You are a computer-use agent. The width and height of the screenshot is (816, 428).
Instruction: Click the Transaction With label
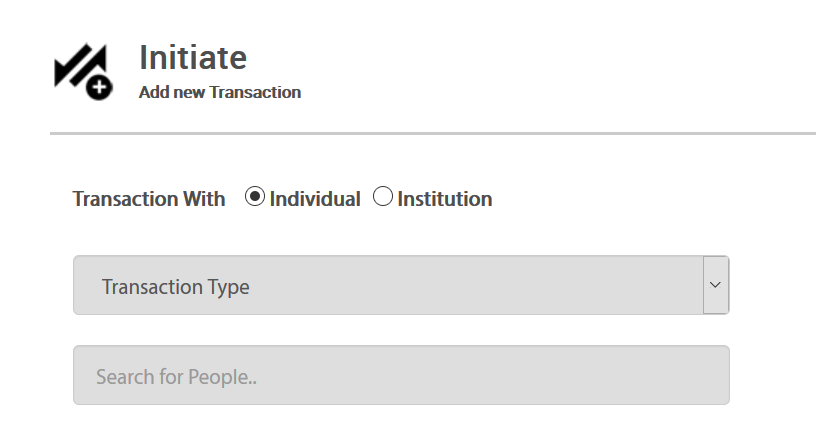pyautogui.click(x=149, y=199)
